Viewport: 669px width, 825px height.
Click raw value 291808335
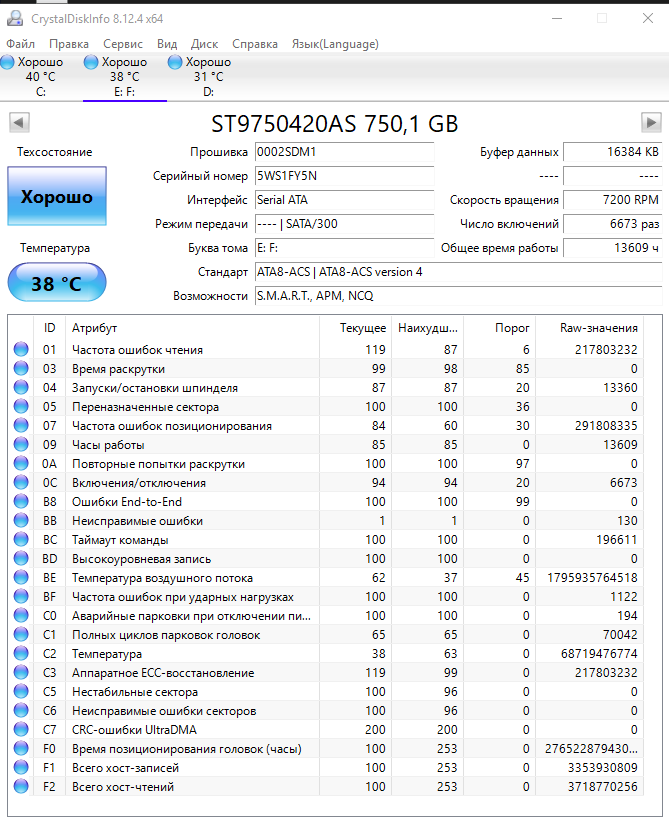point(606,426)
